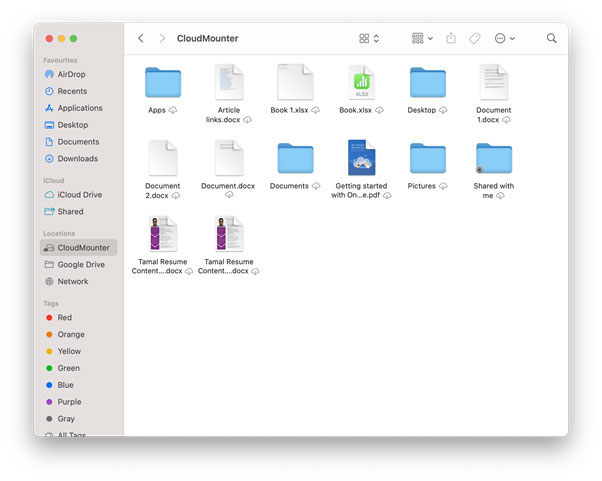Select the Article links.docx document
Image resolution: width=602 pixels, height=481 pixels.
point(228,84)
